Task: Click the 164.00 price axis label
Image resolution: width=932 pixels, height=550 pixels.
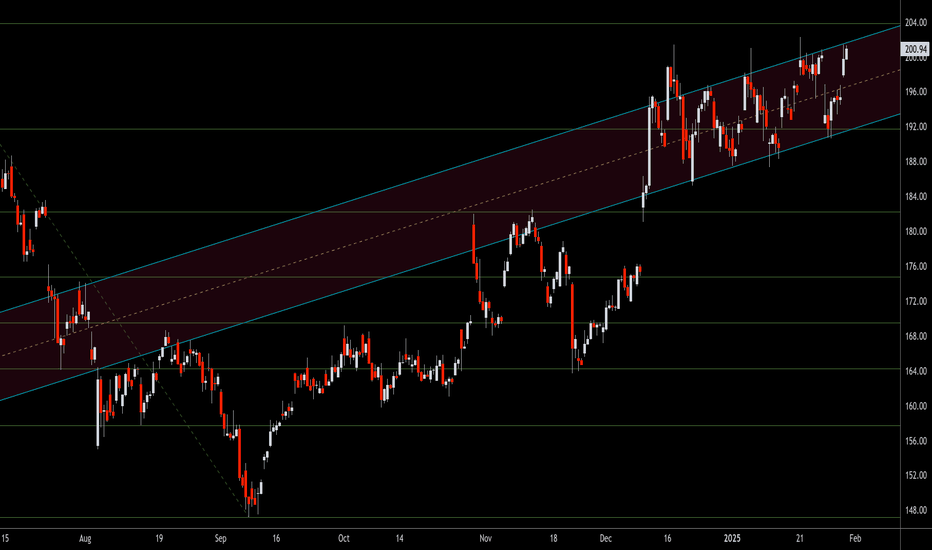Action: (x=915, y=371)
